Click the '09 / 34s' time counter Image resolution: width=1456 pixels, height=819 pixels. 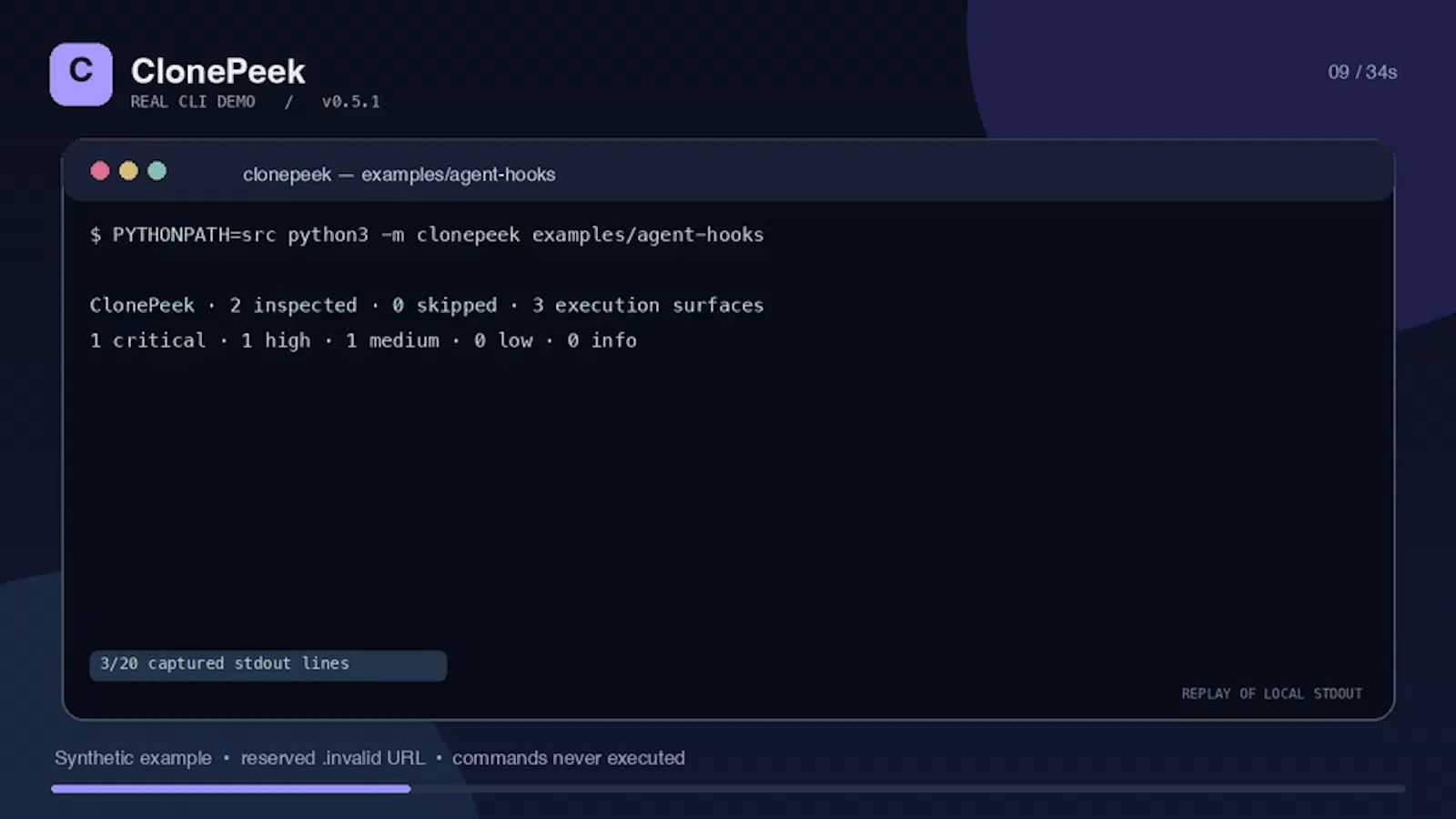tap(1362, 72)
